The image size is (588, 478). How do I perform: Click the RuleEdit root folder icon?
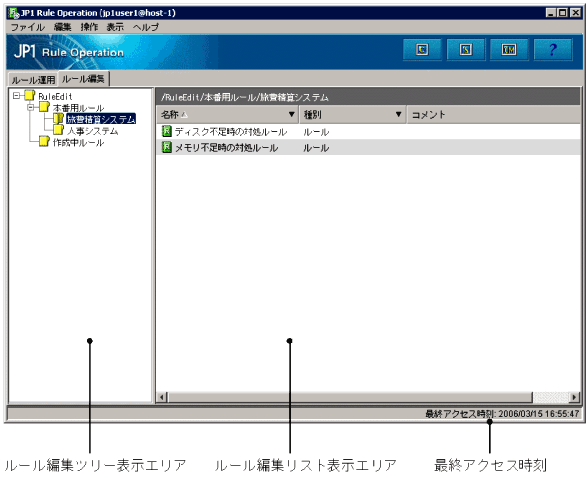(30, 96)
